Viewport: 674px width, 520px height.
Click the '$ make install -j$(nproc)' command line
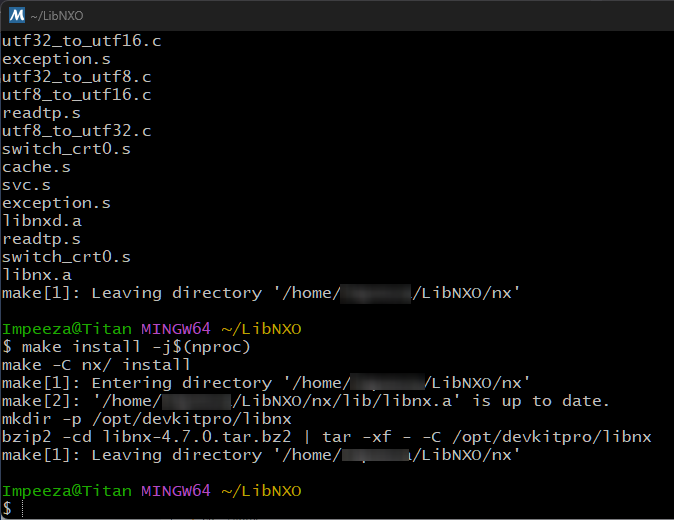point(126,347)
